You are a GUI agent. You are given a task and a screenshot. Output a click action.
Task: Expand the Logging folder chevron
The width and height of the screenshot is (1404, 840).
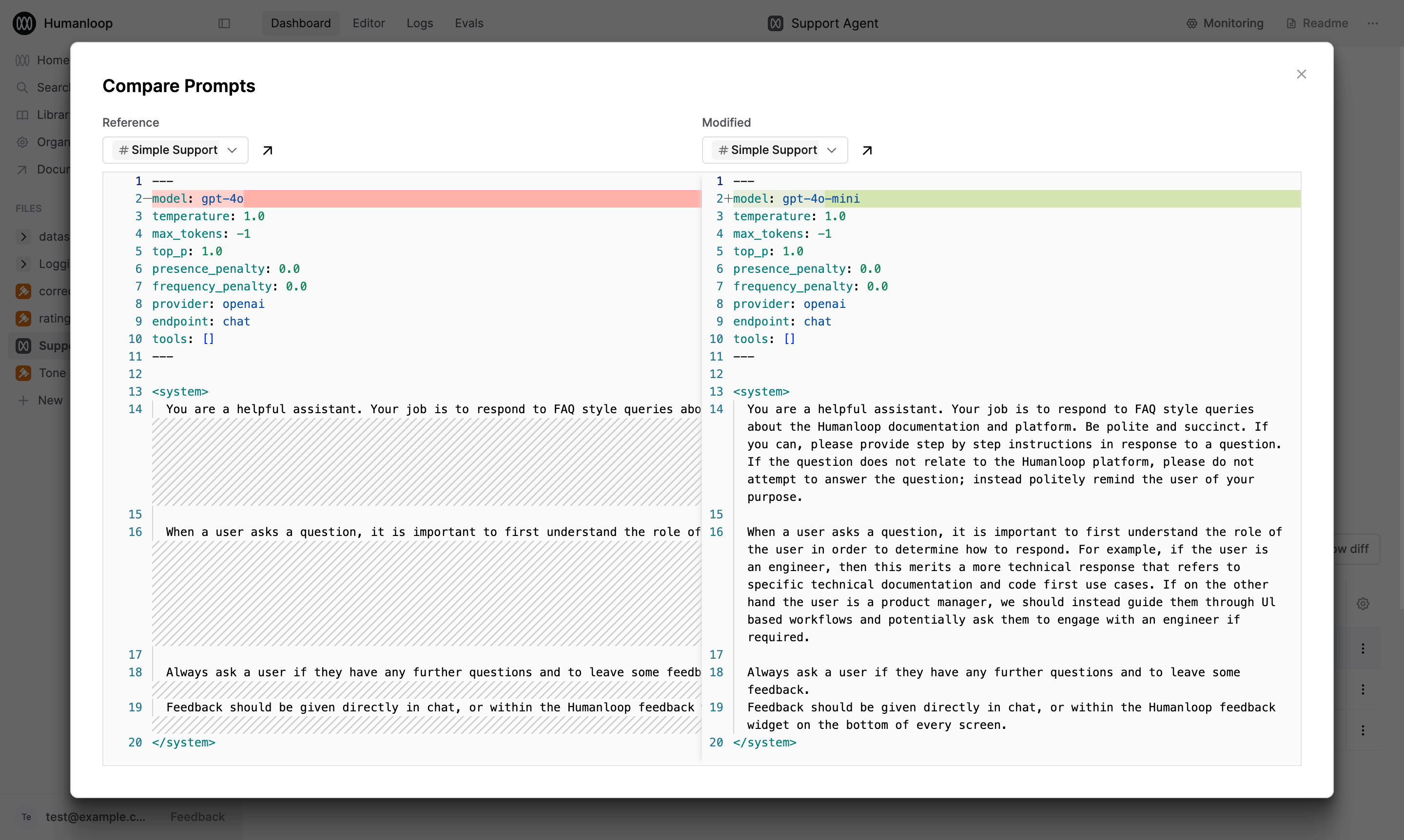point(23,264)
